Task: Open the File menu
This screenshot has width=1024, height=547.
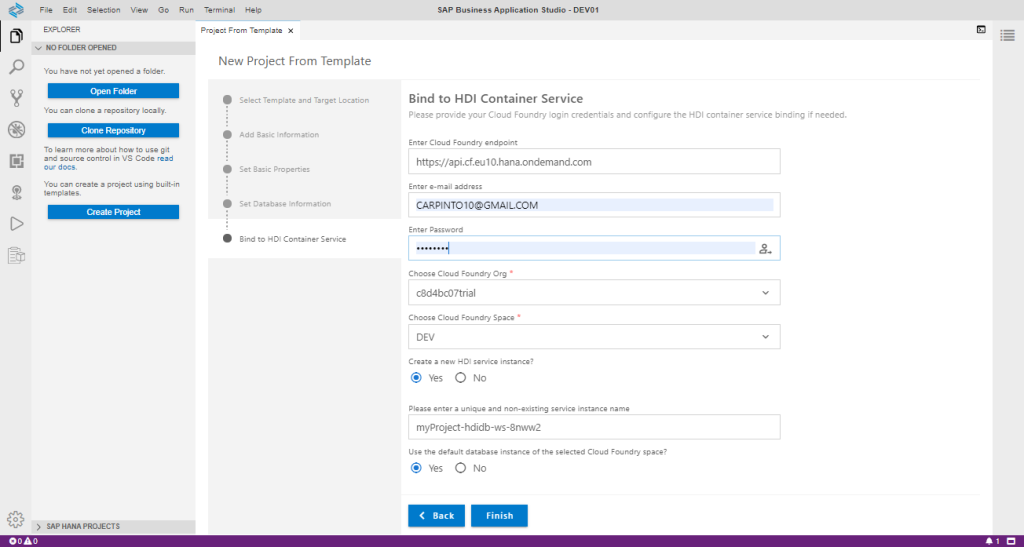Action: click(46, 10)
